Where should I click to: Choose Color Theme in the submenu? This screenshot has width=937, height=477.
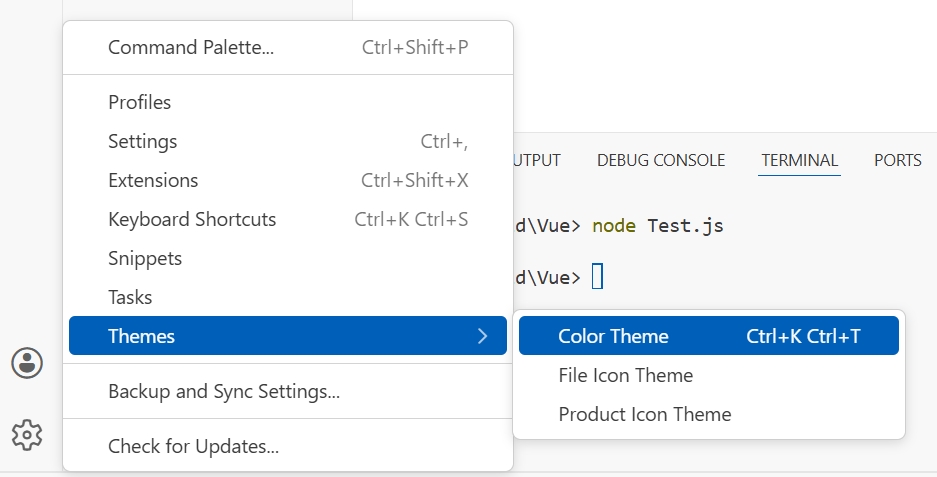(x=613, y=336)
